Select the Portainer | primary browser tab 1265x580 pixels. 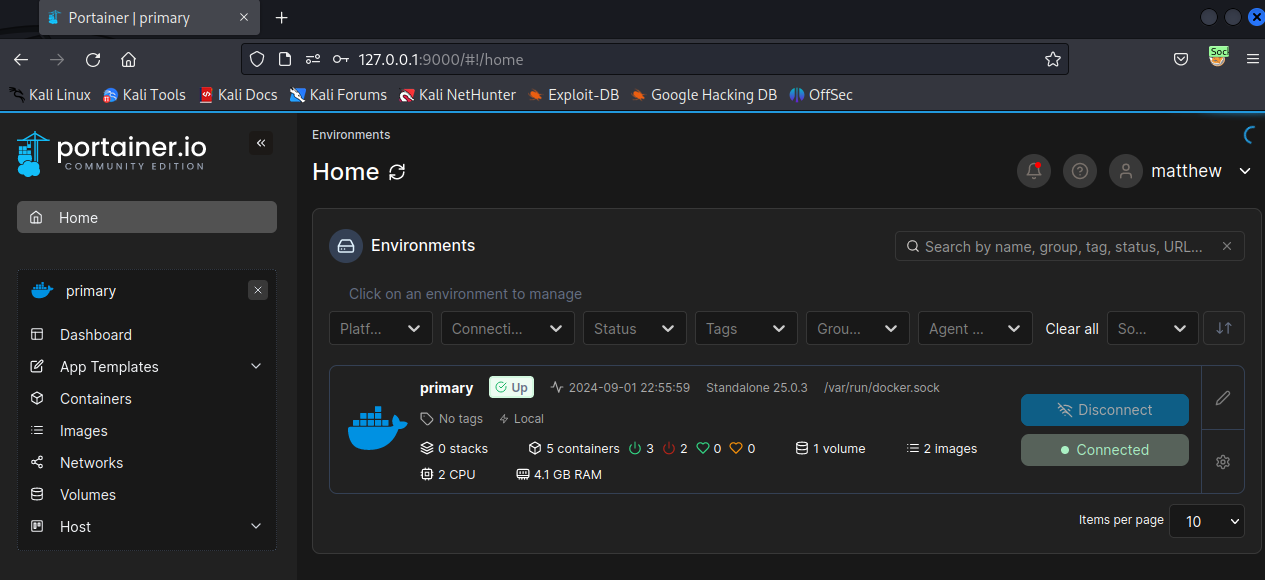(148, 18)
